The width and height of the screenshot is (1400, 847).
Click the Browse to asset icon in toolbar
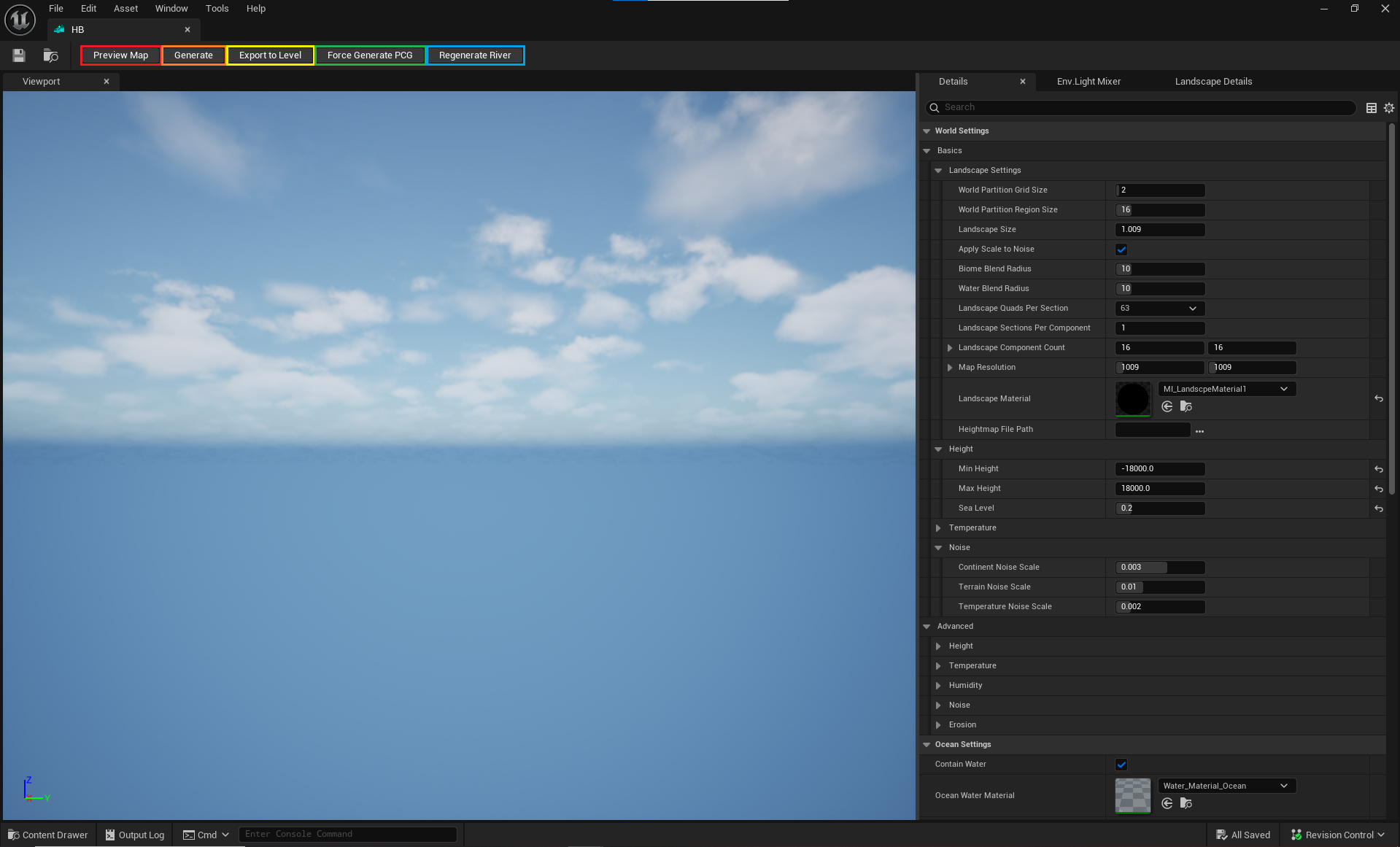click(x=50, y=55)
